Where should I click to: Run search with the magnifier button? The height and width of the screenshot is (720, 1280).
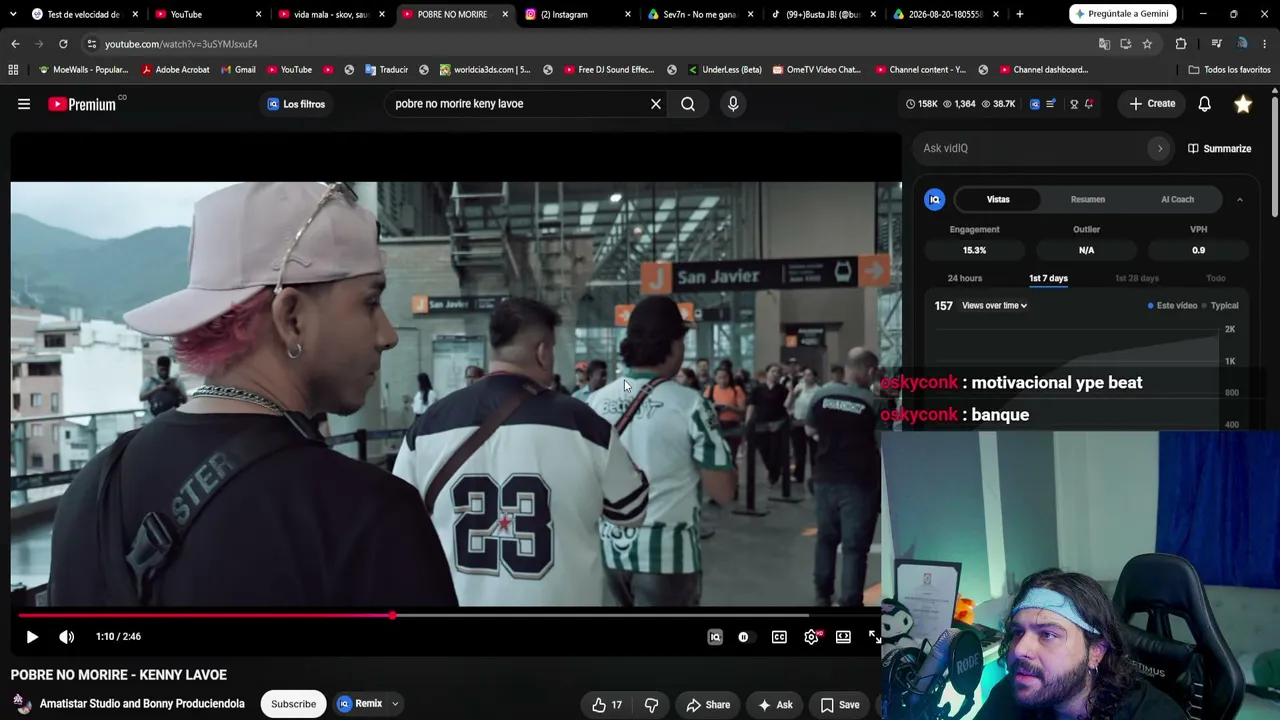pos(688,104)
